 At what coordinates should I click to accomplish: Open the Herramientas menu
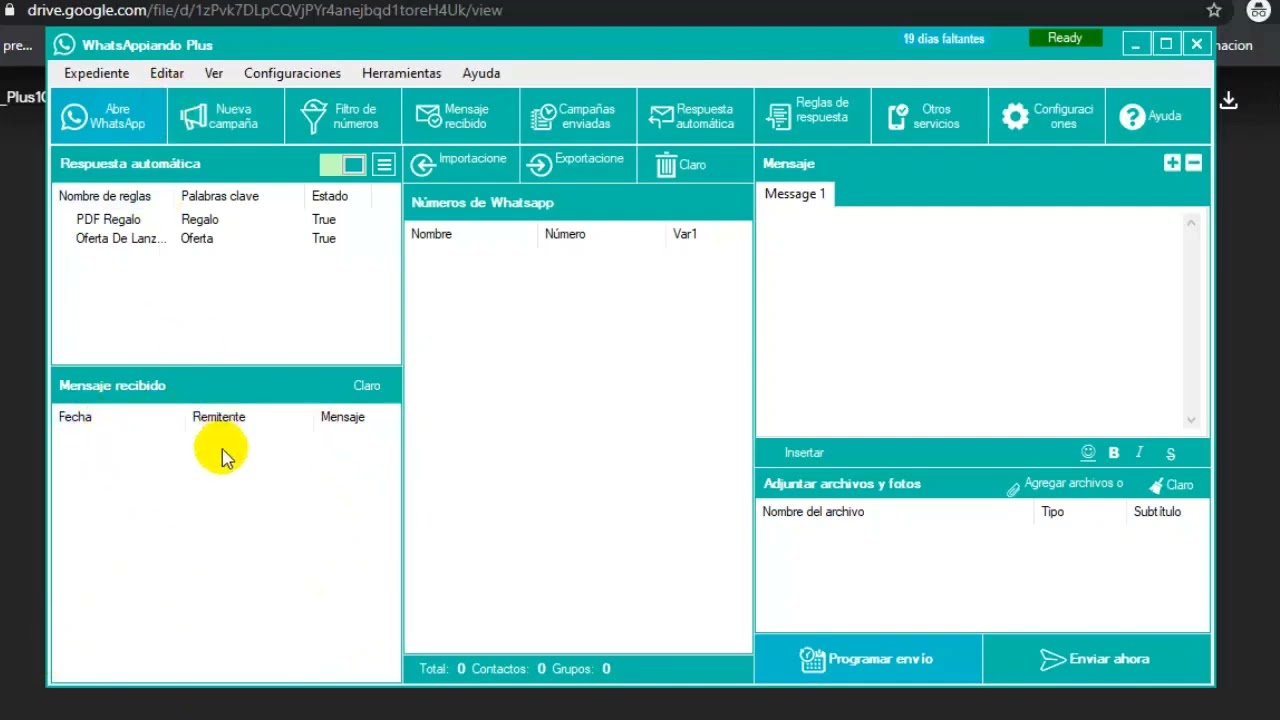pos(402,73)
